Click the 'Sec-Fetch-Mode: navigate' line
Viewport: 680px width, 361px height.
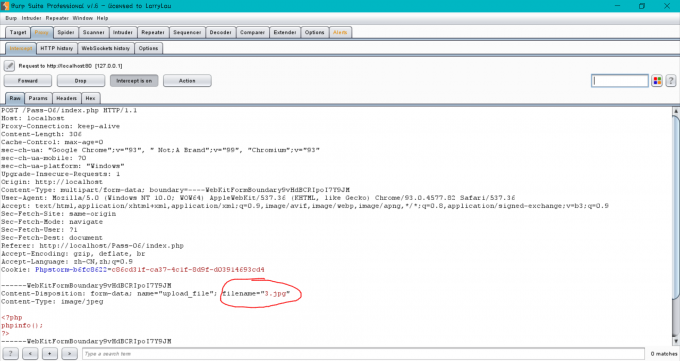[52, 222]
